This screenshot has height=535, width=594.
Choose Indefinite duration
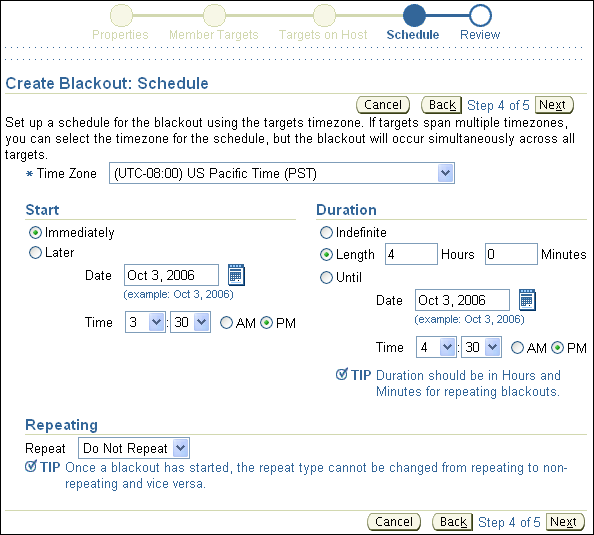326,232
